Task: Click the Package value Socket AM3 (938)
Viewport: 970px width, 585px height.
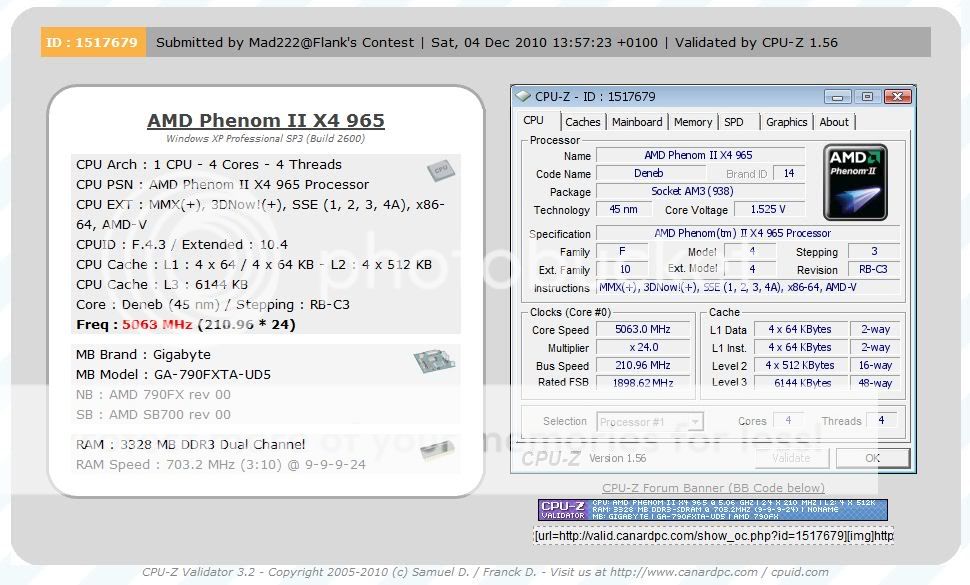Action: [x=700, y=192]
